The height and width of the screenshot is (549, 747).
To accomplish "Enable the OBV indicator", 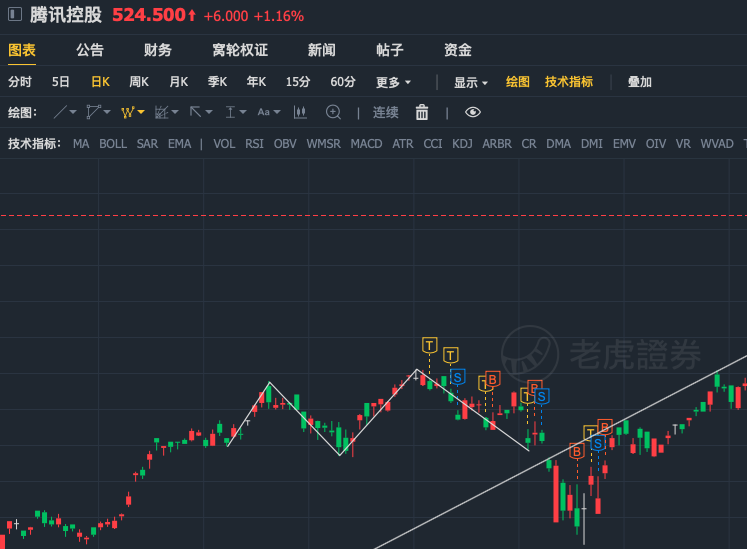I will point(285,143).
